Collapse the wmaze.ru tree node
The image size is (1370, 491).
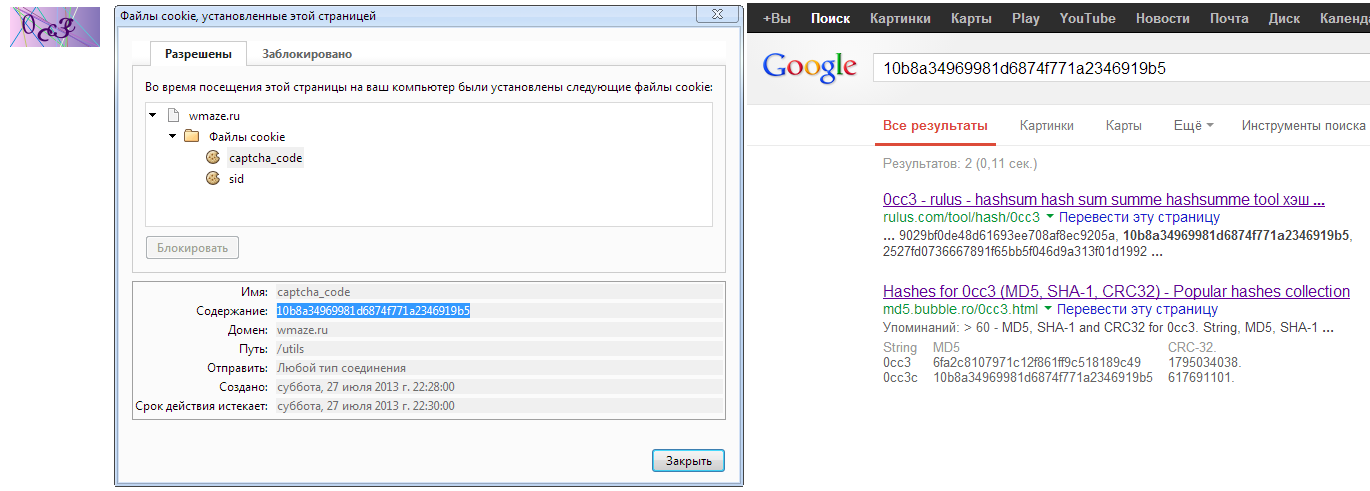coord(152,115)
